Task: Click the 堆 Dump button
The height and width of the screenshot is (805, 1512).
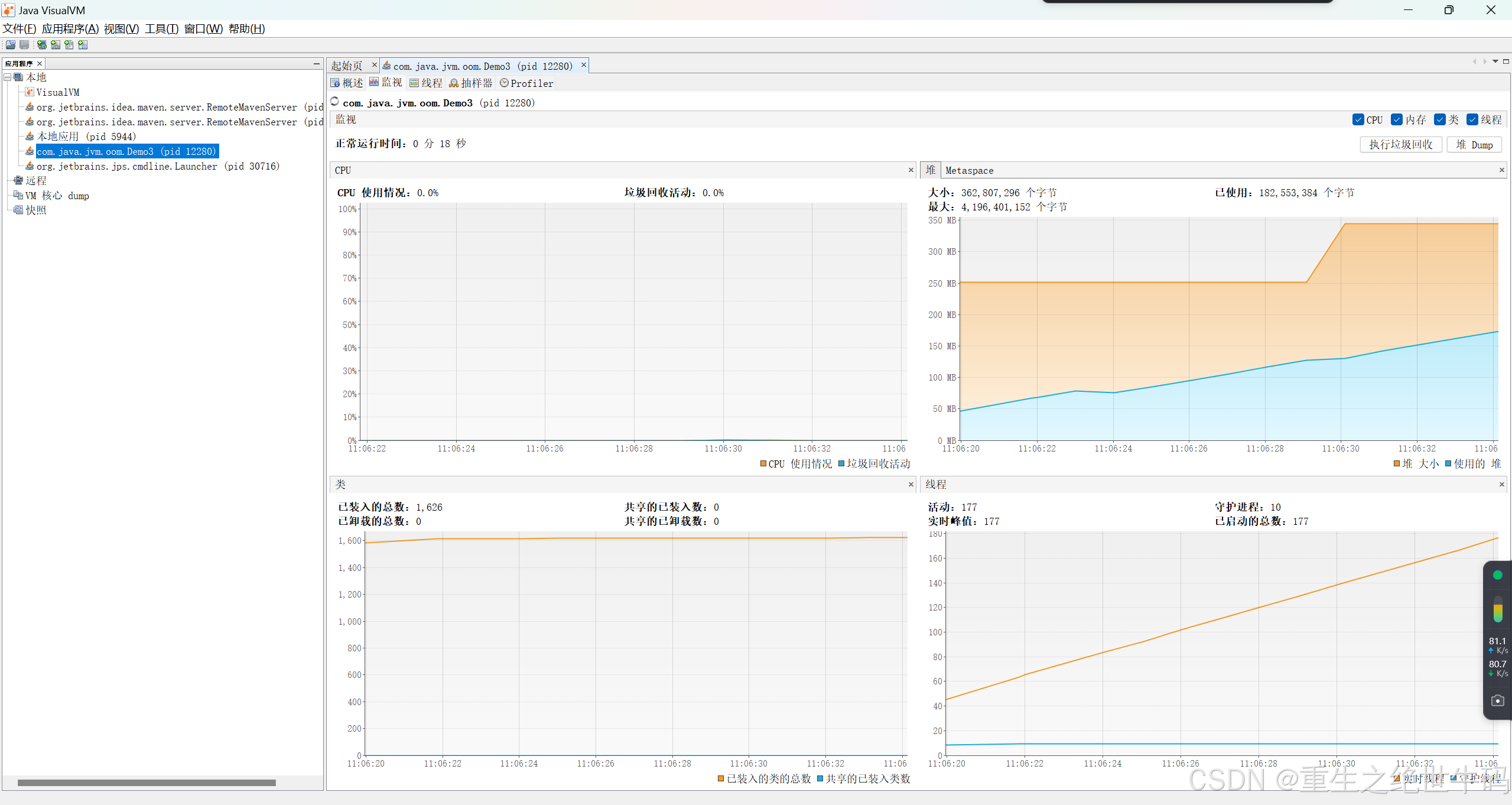Action: [1474, 145]
